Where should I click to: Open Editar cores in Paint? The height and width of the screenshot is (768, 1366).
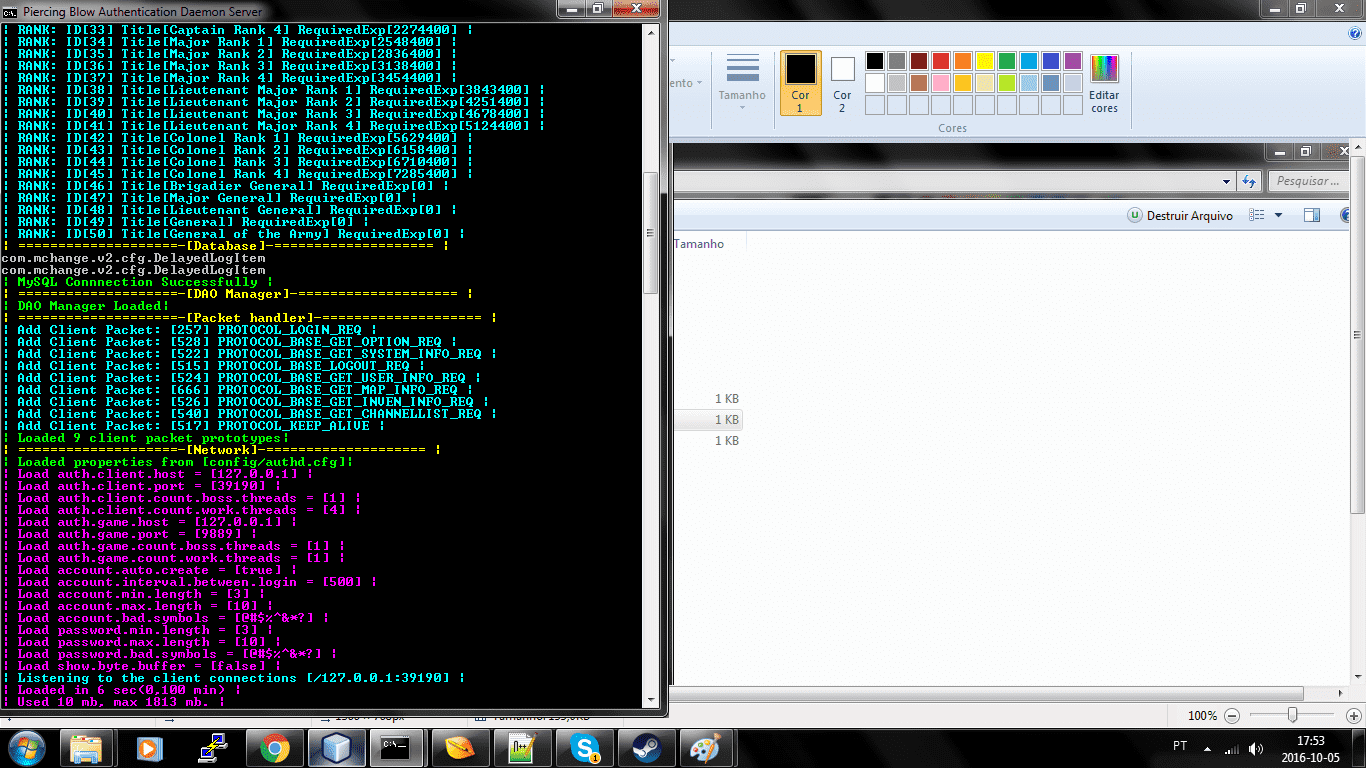[x=1104, y=84]
